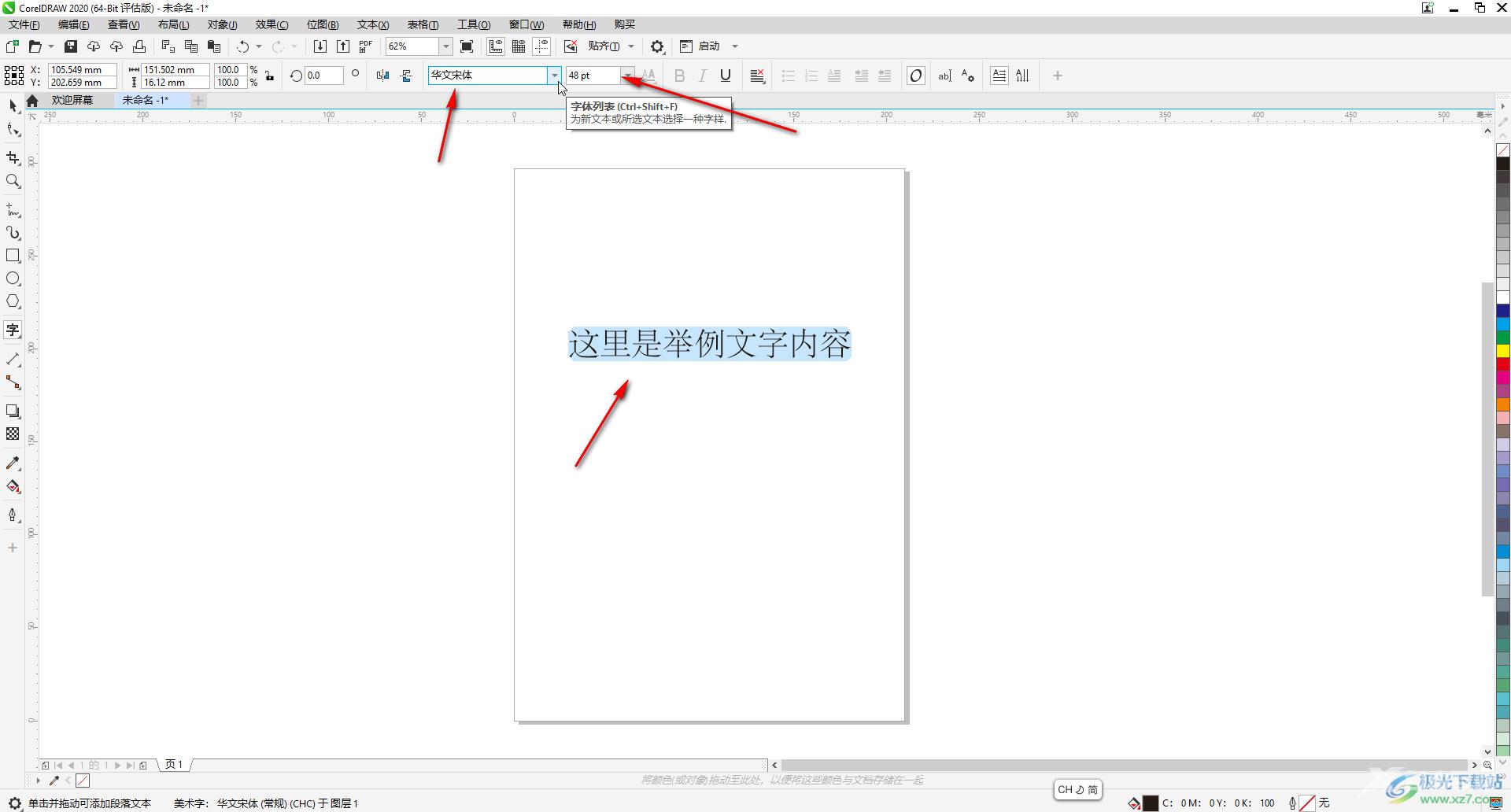Viewport: 1511px width, 812px height.
Task: Expand the undo history dropdown arrow
Action: pyautogui.click(x=259, y=46)
